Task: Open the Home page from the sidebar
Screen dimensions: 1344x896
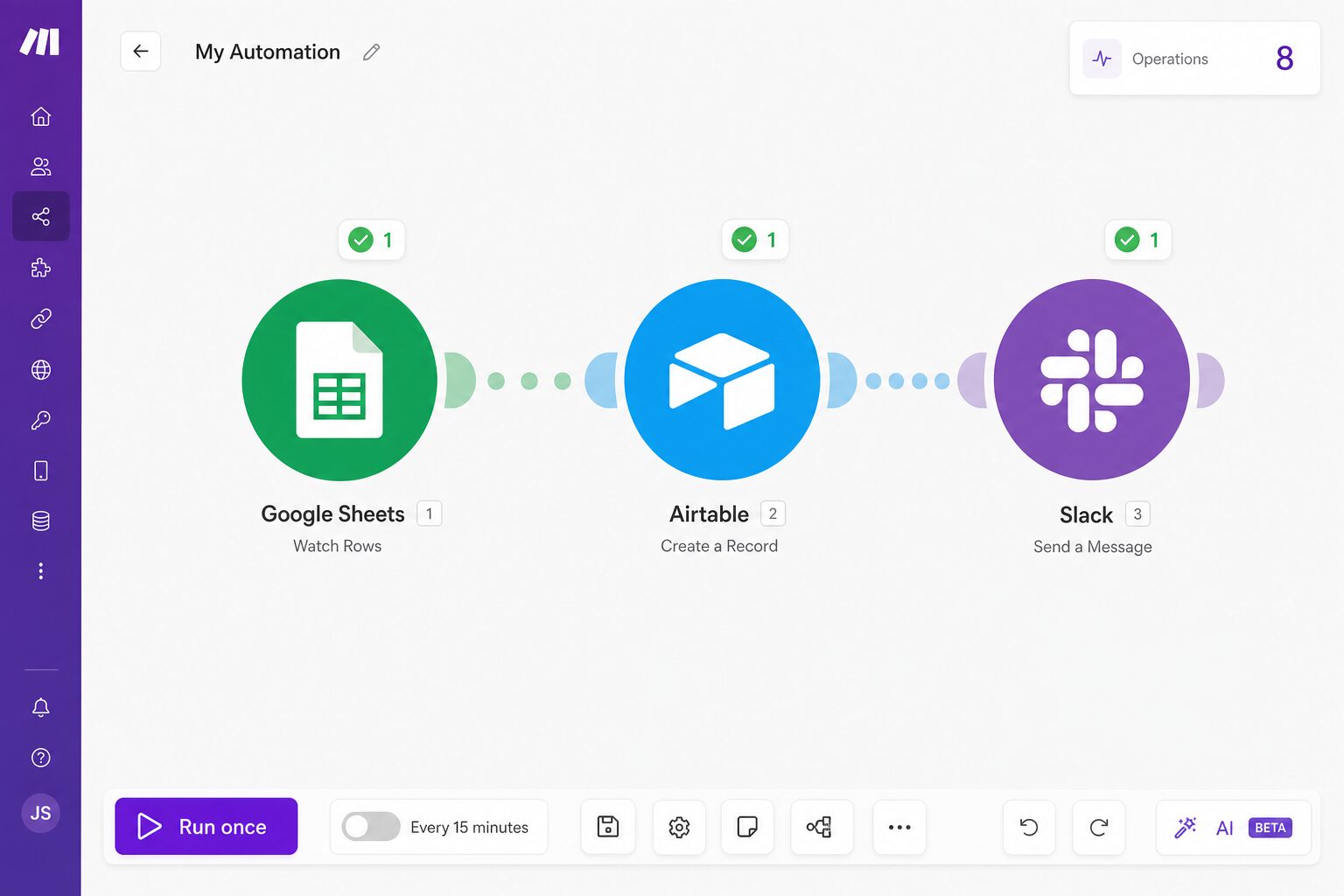Action: click(40, 116)
